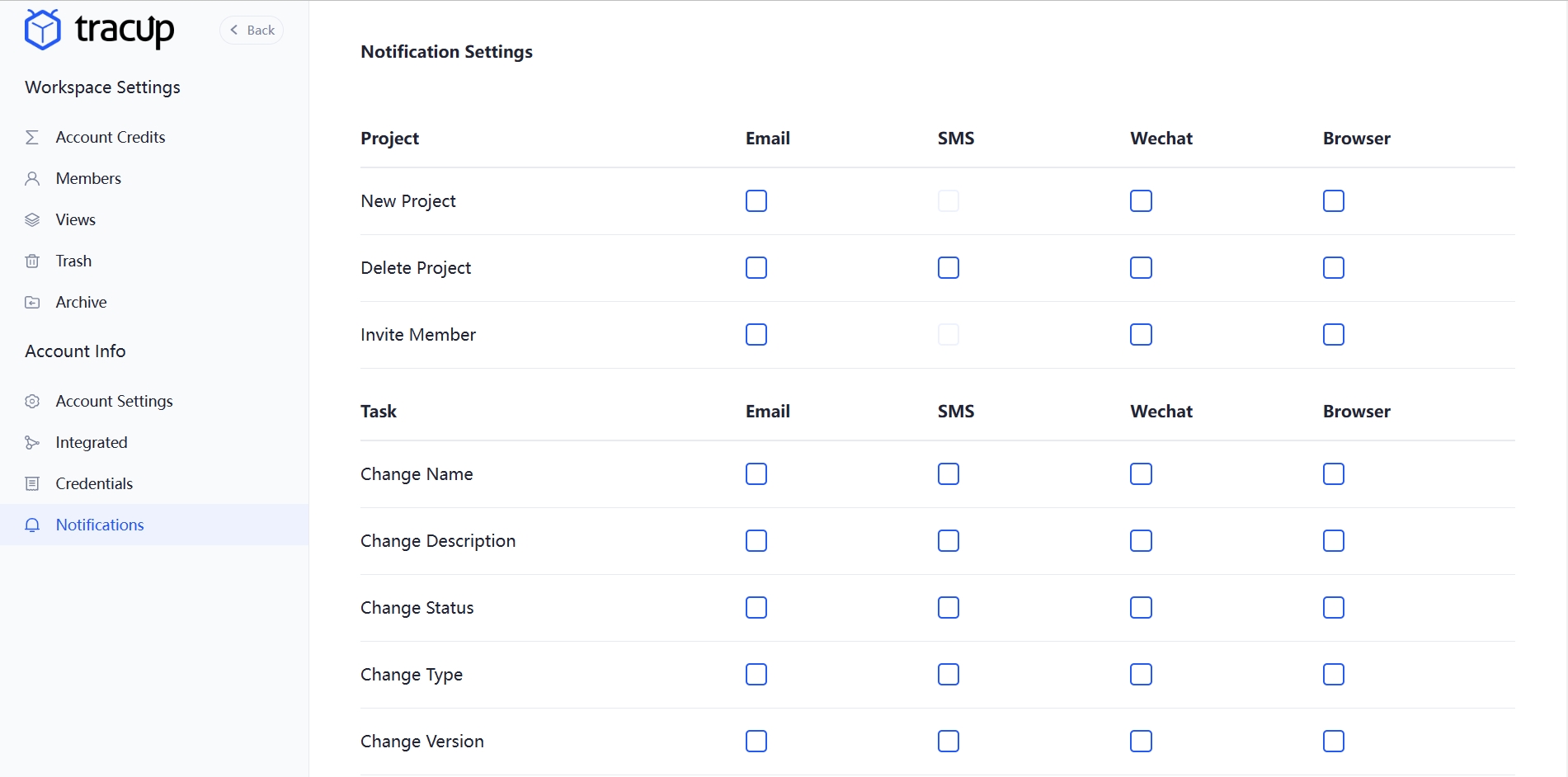Check SMS box for Delete Project

(x=948, y=268)
